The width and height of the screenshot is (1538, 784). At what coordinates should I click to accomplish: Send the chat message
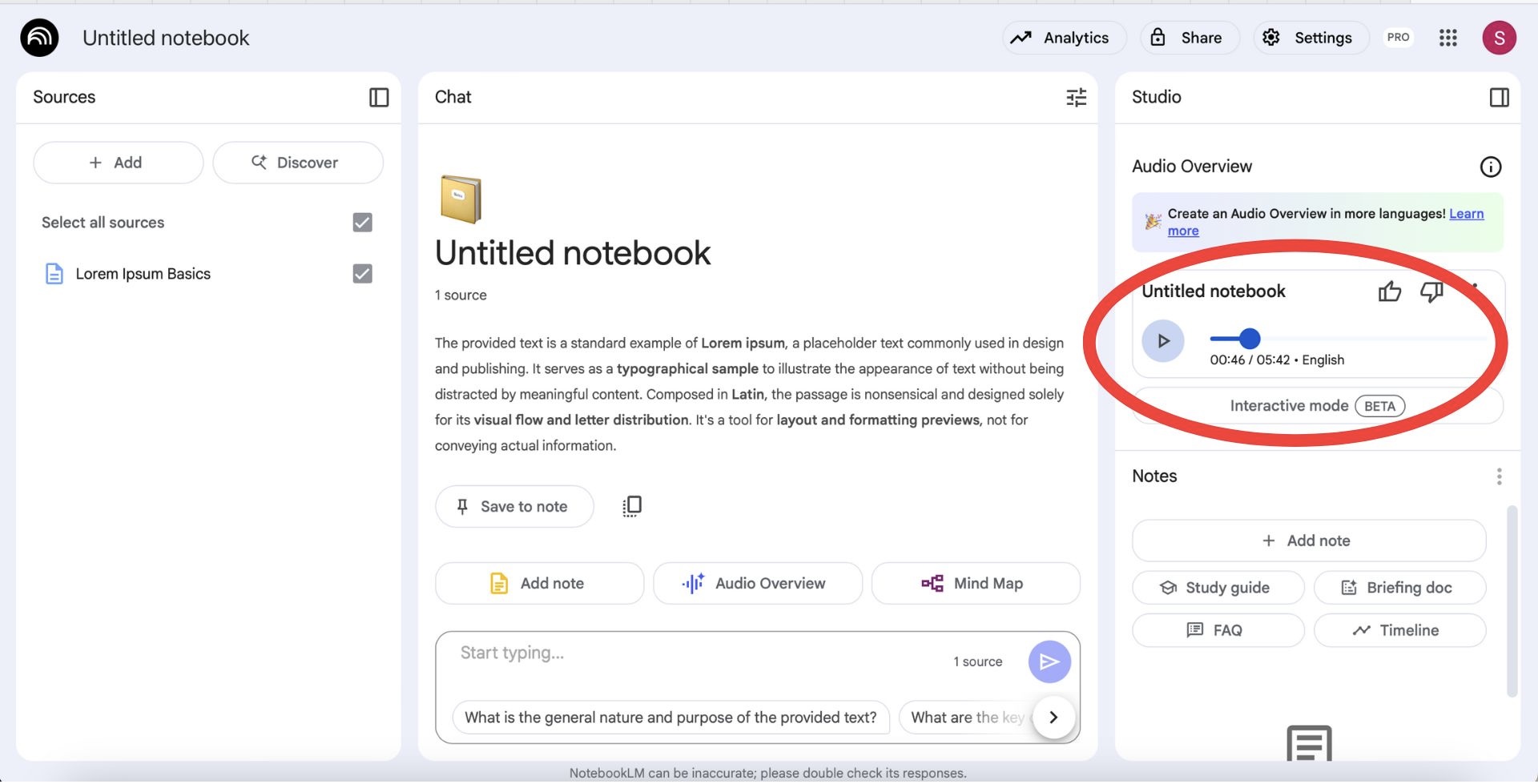pos(1049,662)
